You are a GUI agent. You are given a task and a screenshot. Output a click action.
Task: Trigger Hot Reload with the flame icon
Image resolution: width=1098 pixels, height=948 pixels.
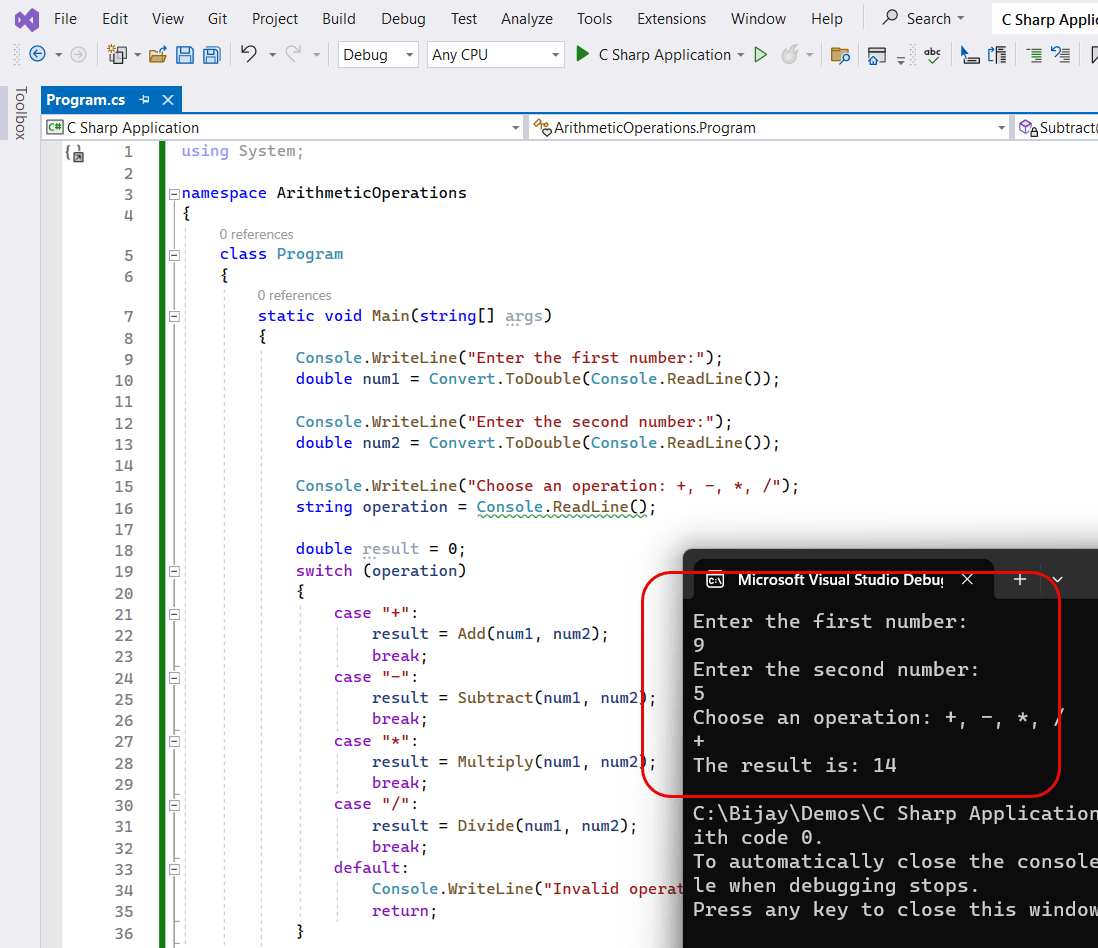(x=790, y=55)
